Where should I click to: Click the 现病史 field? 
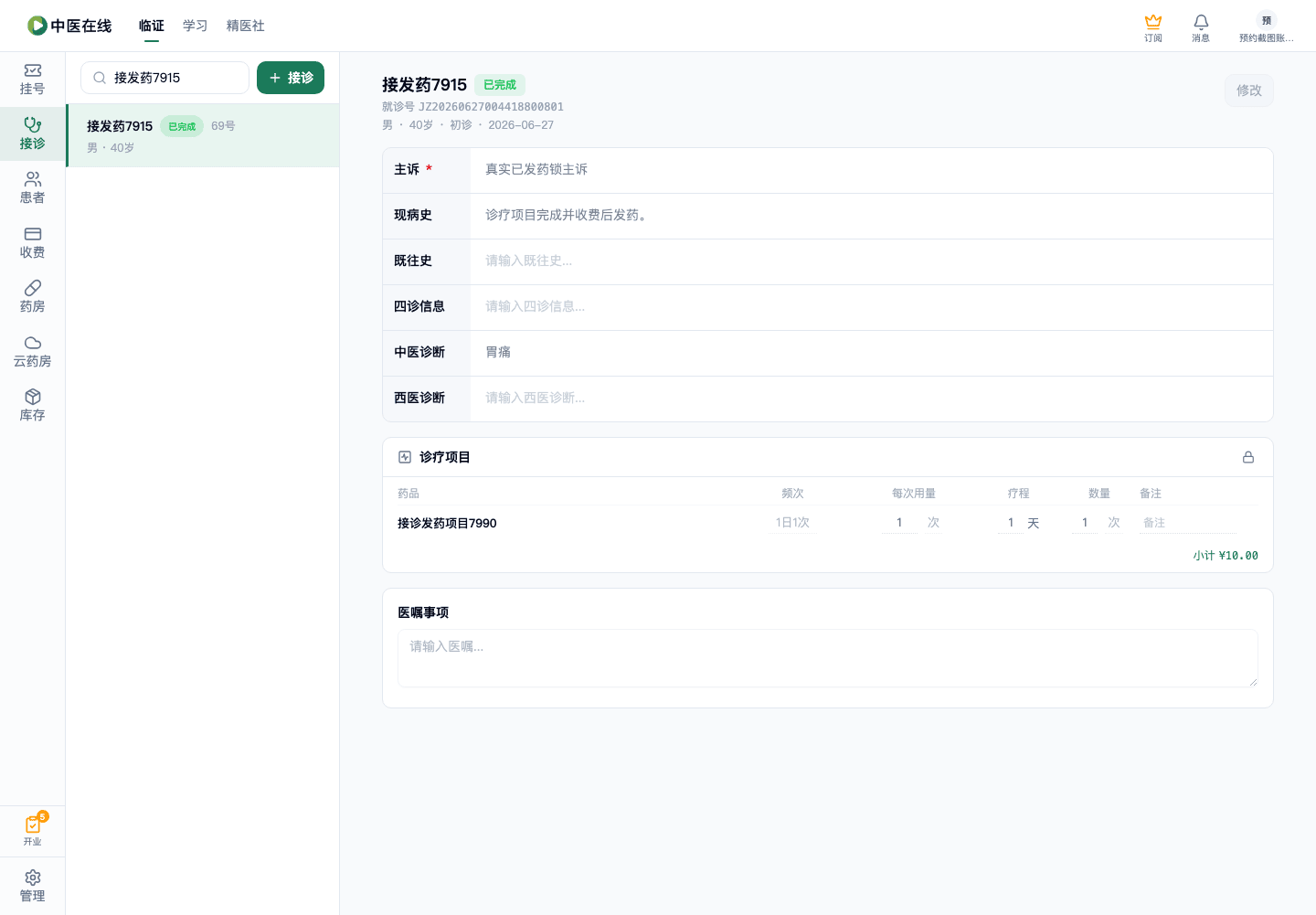click(871, 216)
